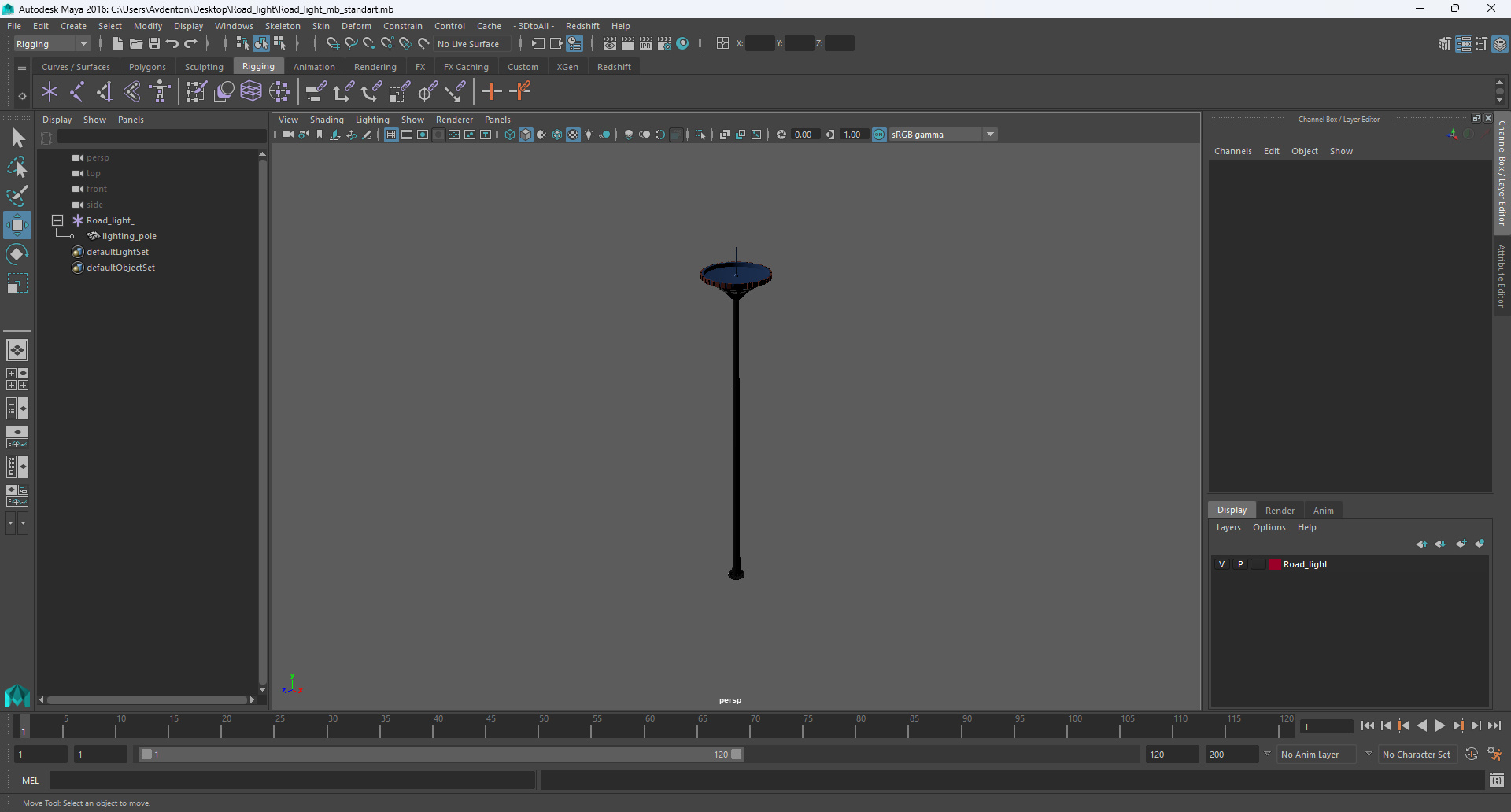Choose the Paint selection tool

click(x=17, y=196)
